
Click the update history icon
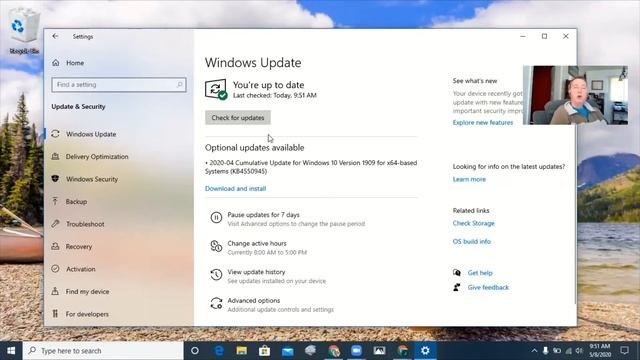216,275
